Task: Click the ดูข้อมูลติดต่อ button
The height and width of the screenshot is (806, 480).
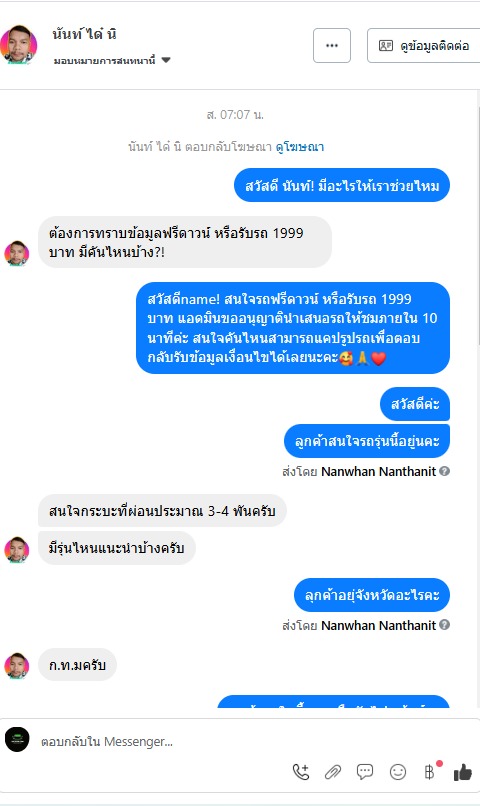Action: click(x=423, y=46)
